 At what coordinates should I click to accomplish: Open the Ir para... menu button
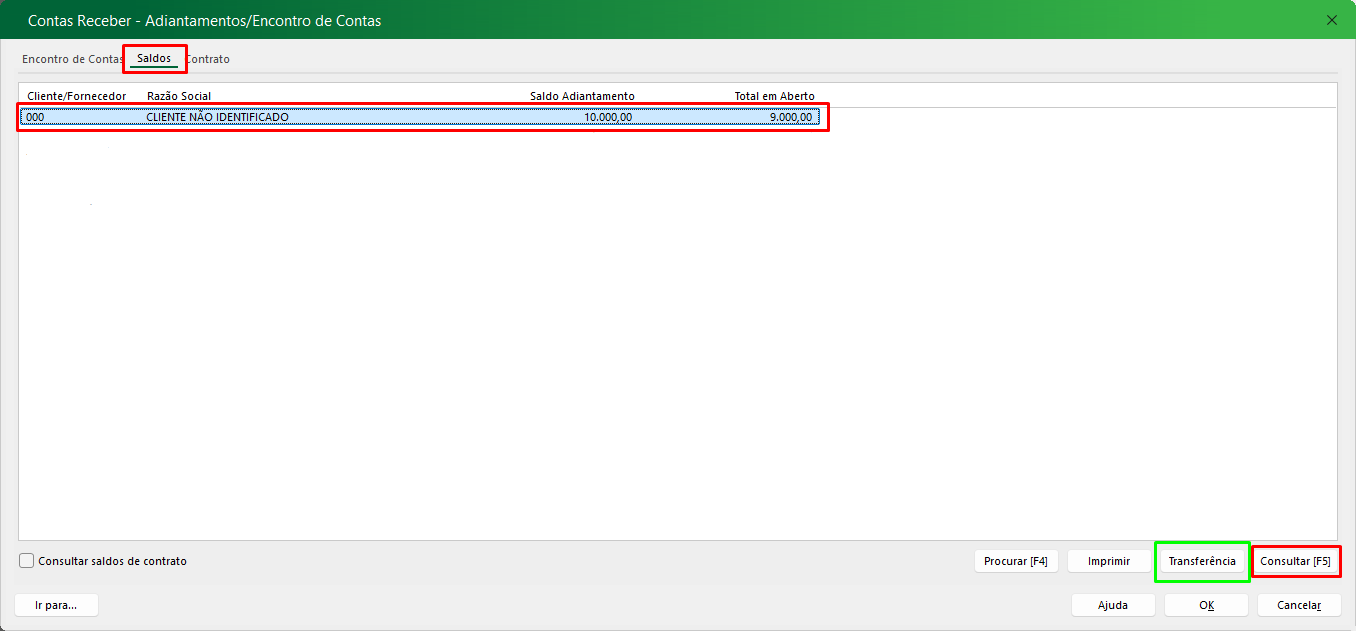coord(56,605)
